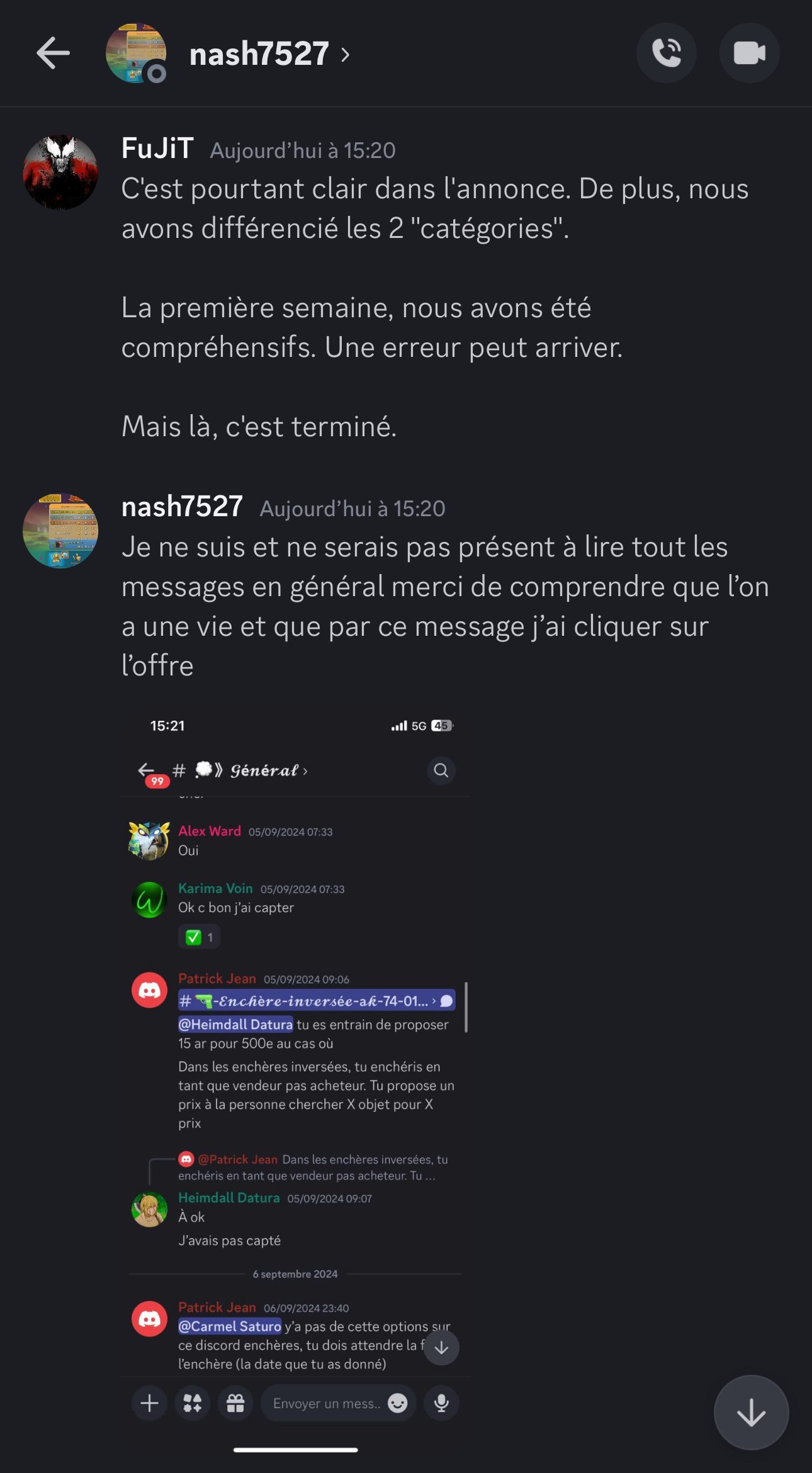Tap the back arrow in header
Screen dimensions: 812x1473
point(53,53)
